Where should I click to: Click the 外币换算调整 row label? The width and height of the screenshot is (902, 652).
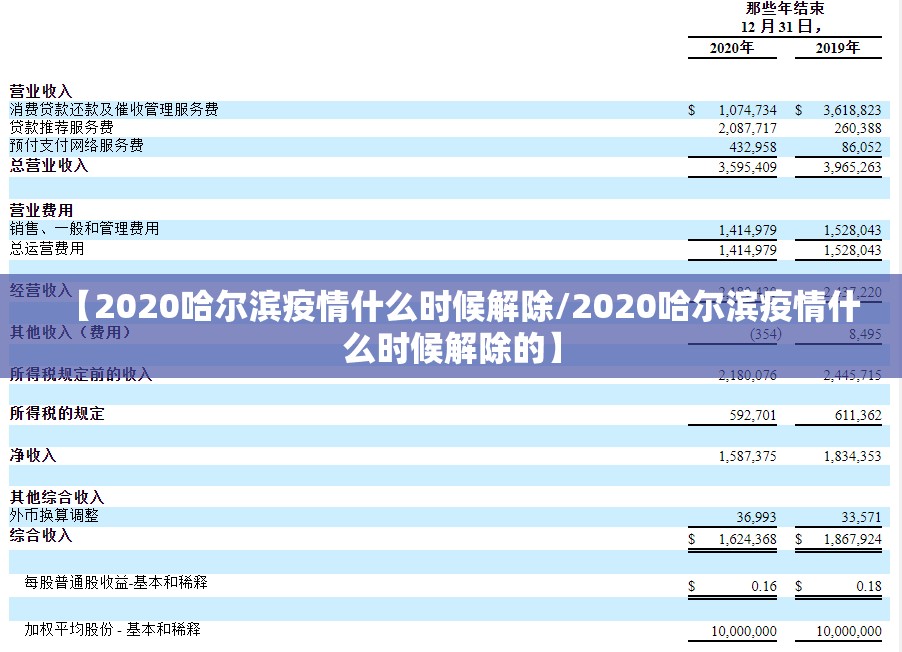tap(54, 516)
